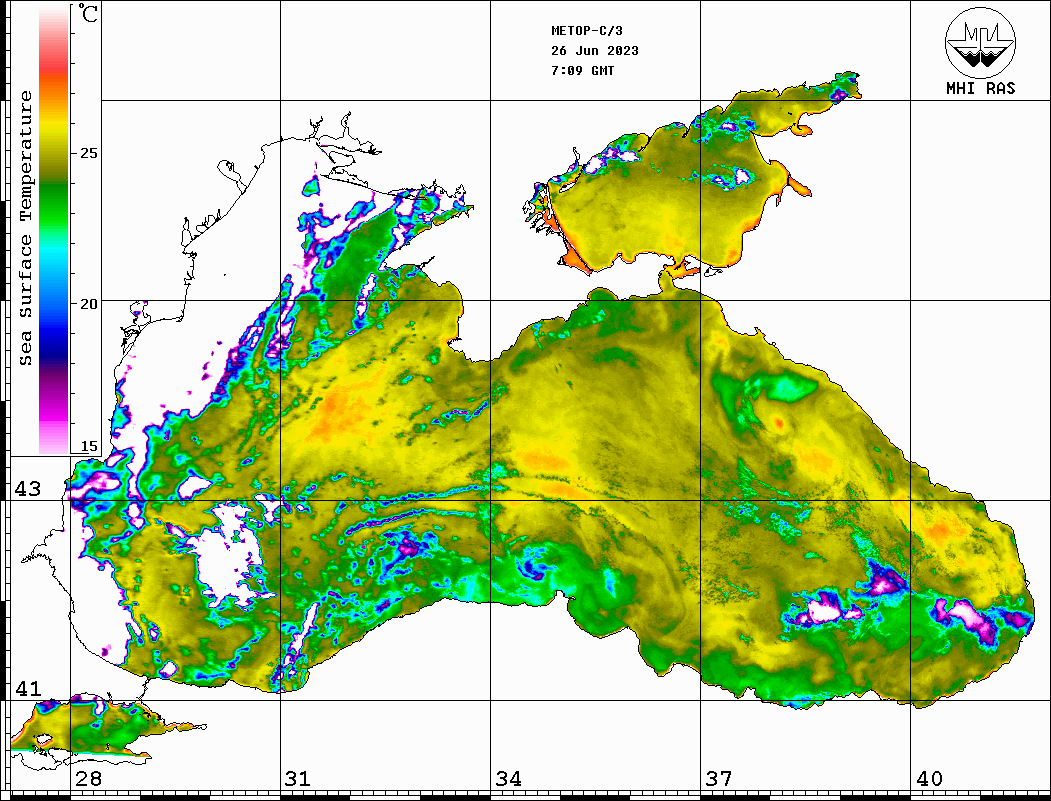Click longitude label '28'
The height and width of the screenshot is (801, 1051).
tap(88, 779)
